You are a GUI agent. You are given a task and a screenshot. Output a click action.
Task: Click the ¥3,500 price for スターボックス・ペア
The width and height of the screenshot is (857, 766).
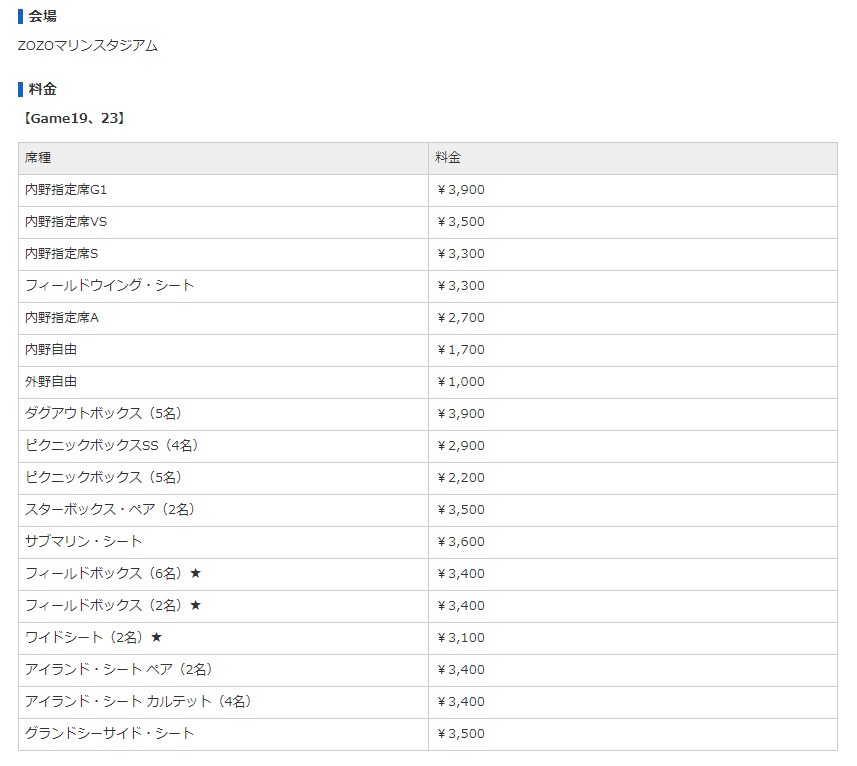[460, 510]
